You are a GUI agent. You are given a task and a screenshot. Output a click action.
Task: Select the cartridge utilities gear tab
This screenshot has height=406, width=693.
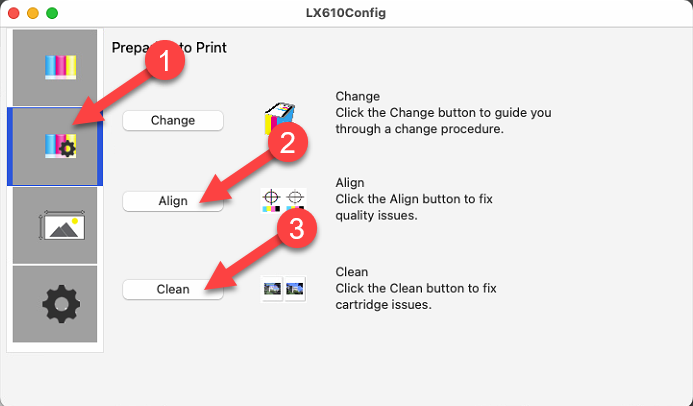(x=55, y=146)
